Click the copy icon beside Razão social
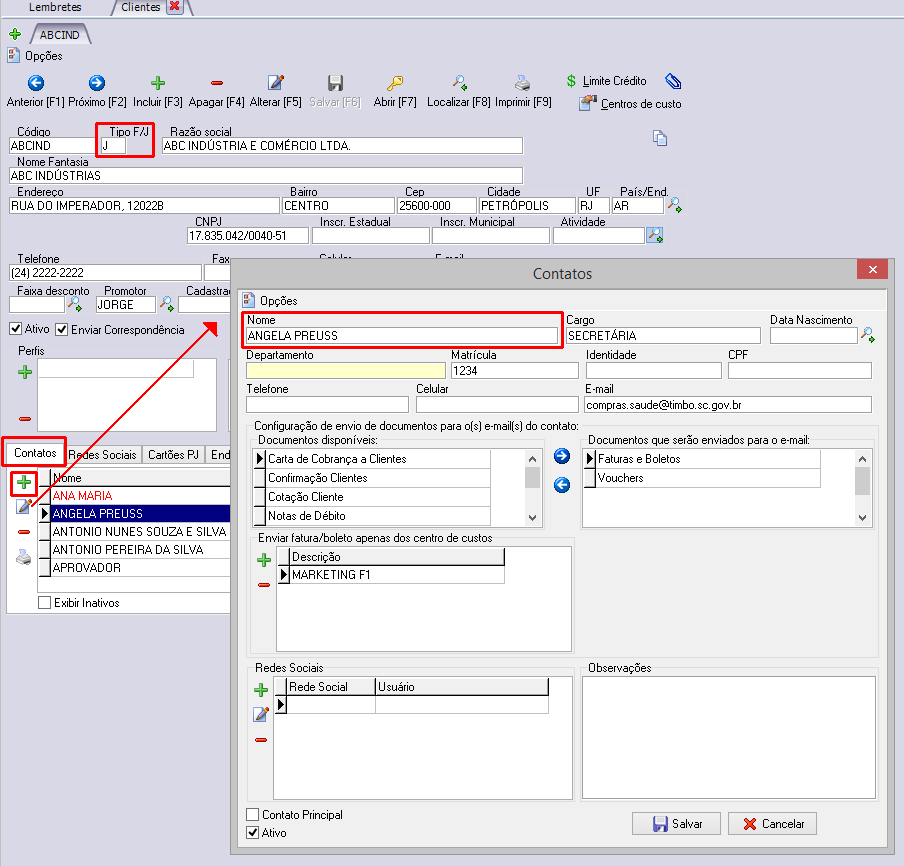 tap(660, 138)
